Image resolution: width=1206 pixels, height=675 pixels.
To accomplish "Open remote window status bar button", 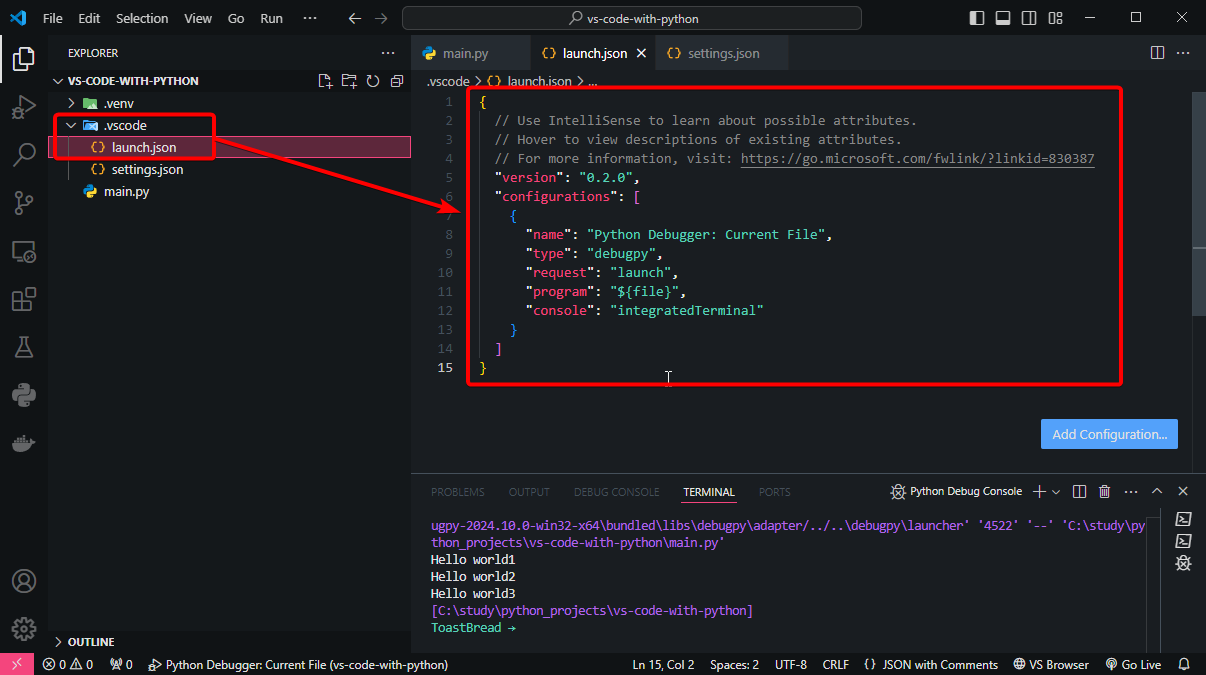I will pos(16,664).
